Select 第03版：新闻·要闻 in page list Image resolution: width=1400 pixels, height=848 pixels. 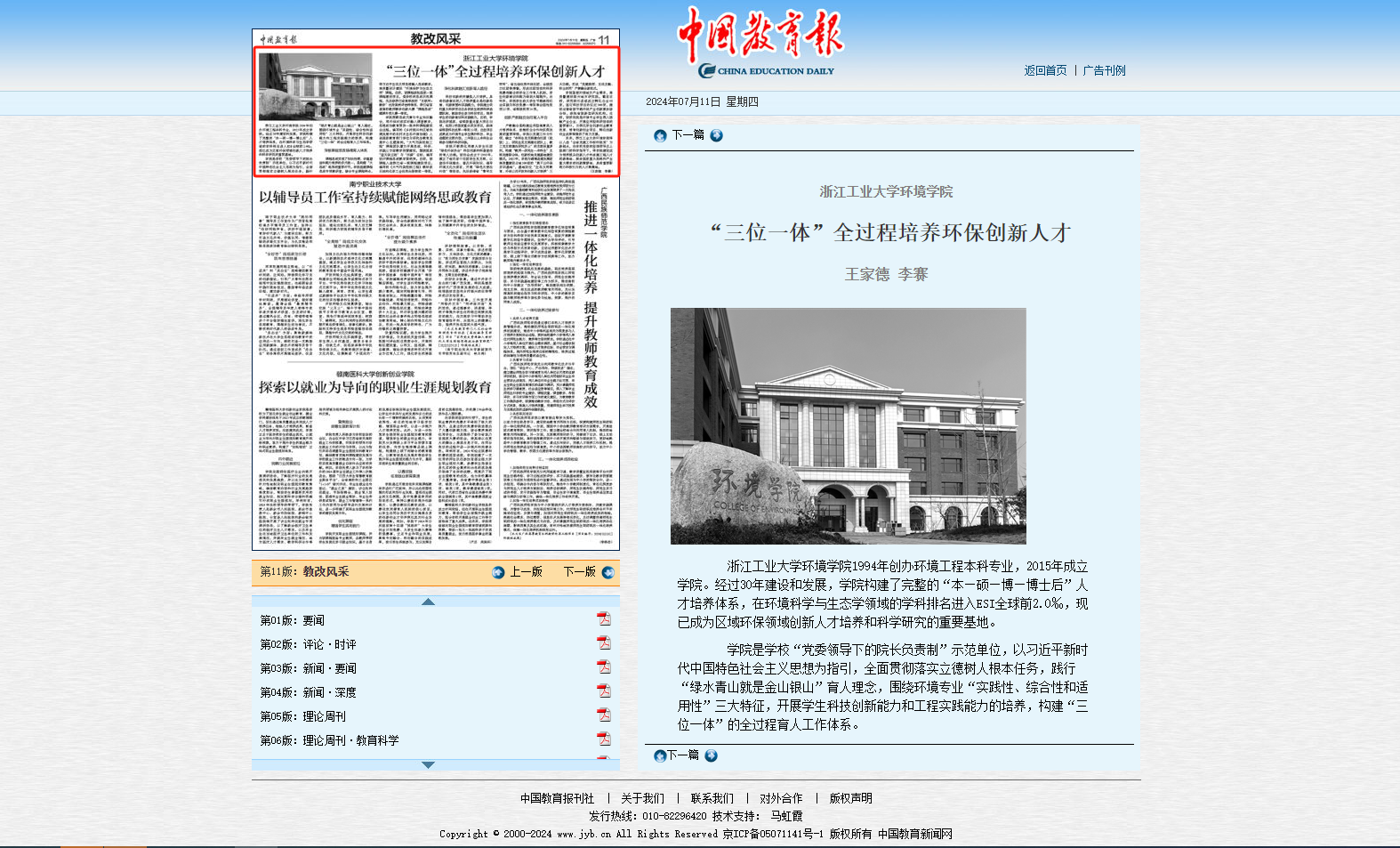click(x=308, y=668)
